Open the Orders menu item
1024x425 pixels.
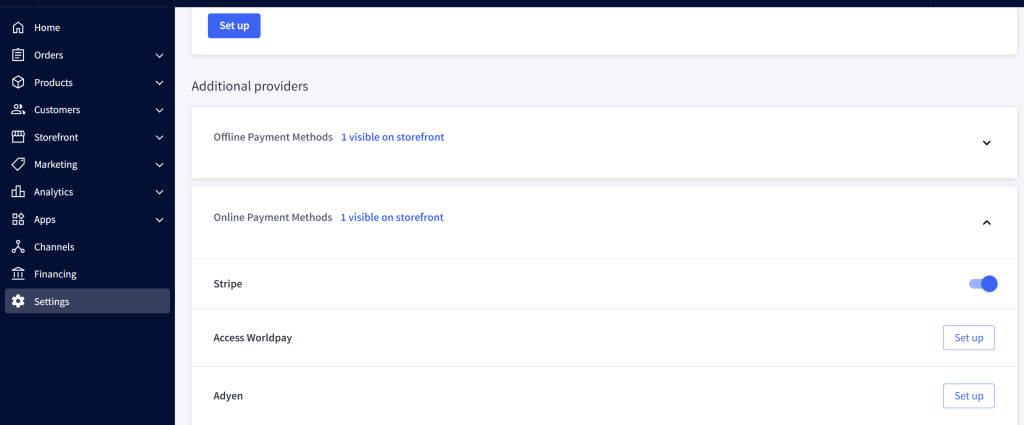point(88,55)
